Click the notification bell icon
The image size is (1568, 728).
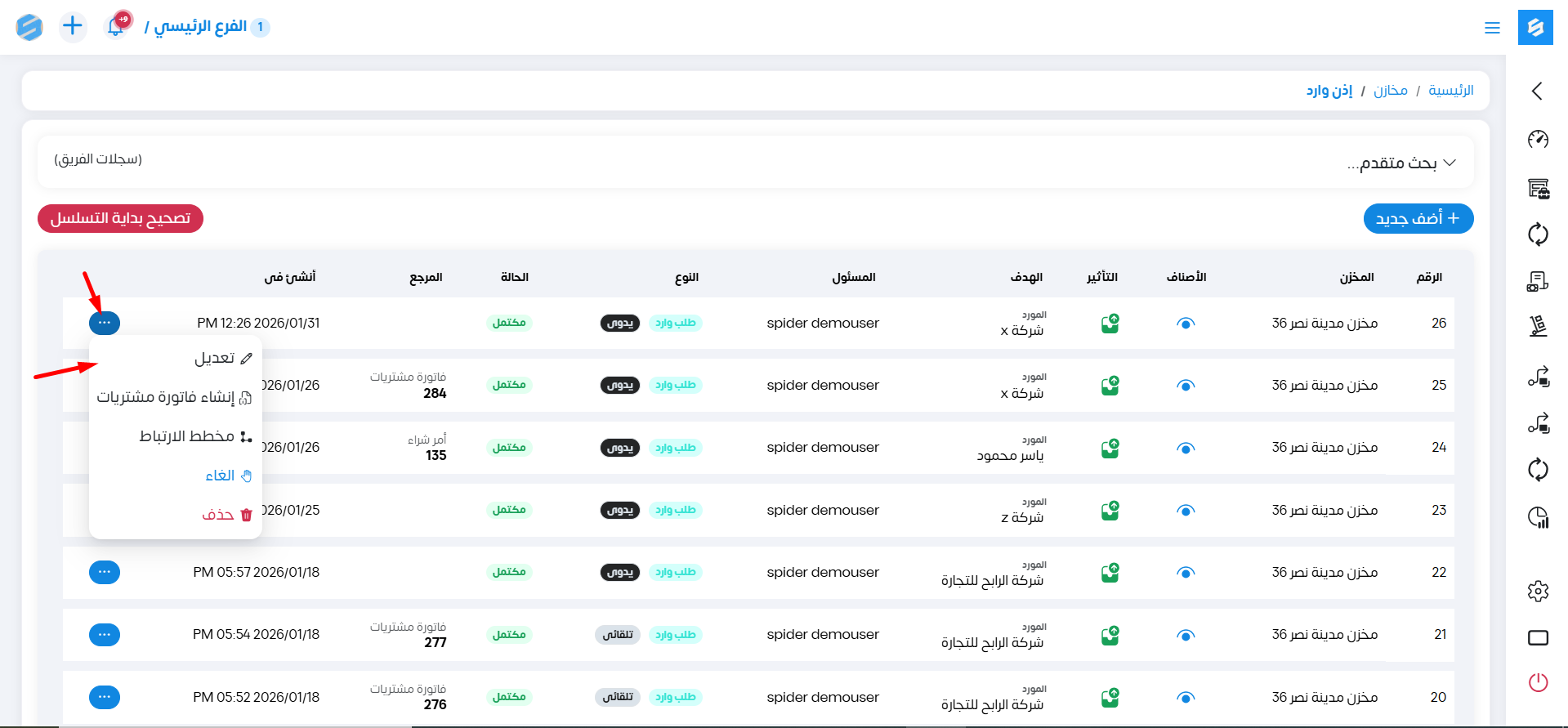coord(116,27)
